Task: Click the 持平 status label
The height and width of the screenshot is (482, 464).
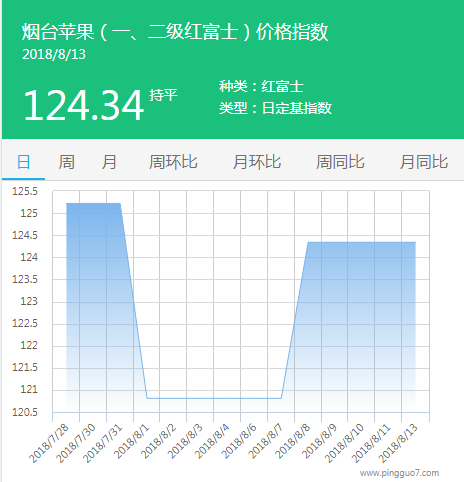Action: click(163, 95)
